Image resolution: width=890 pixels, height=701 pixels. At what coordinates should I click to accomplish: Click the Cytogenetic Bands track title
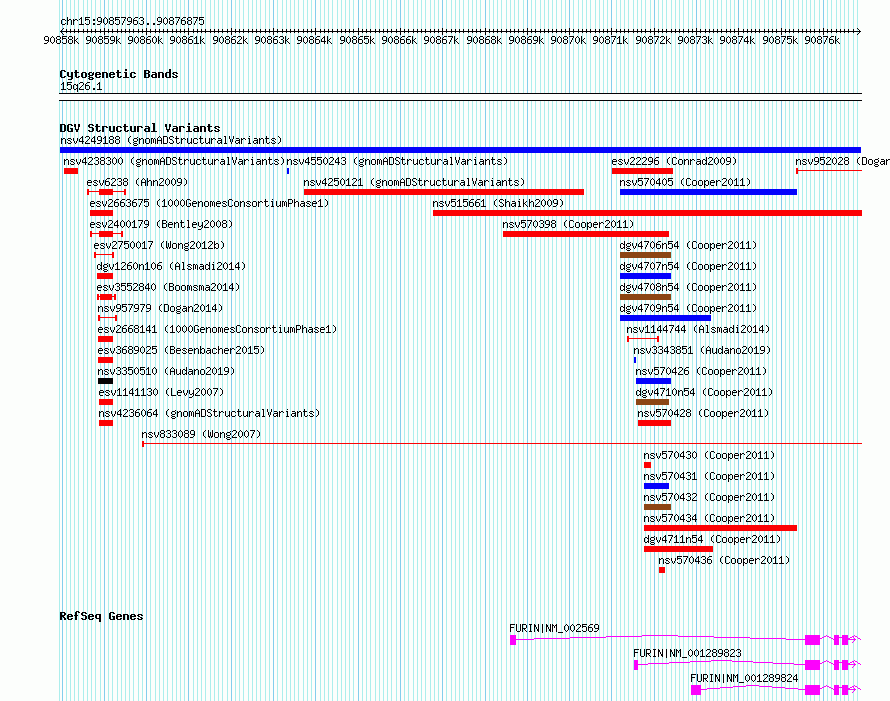coord(119,74)
